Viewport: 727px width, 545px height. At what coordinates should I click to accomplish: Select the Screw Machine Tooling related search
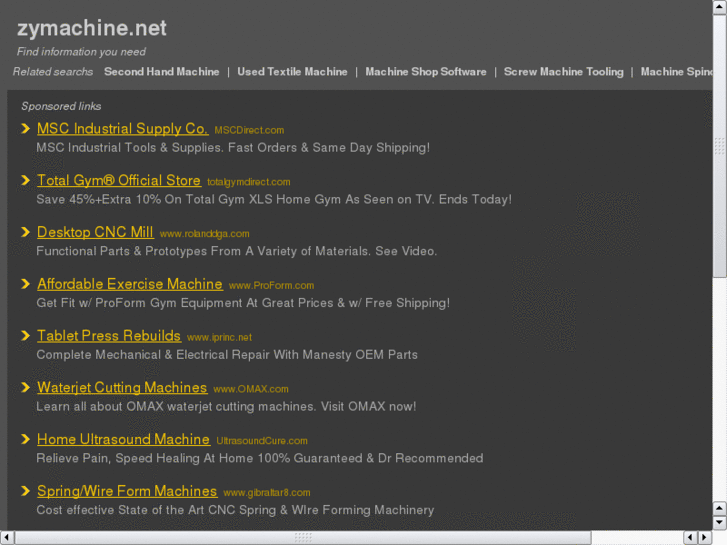pos(563,72)
